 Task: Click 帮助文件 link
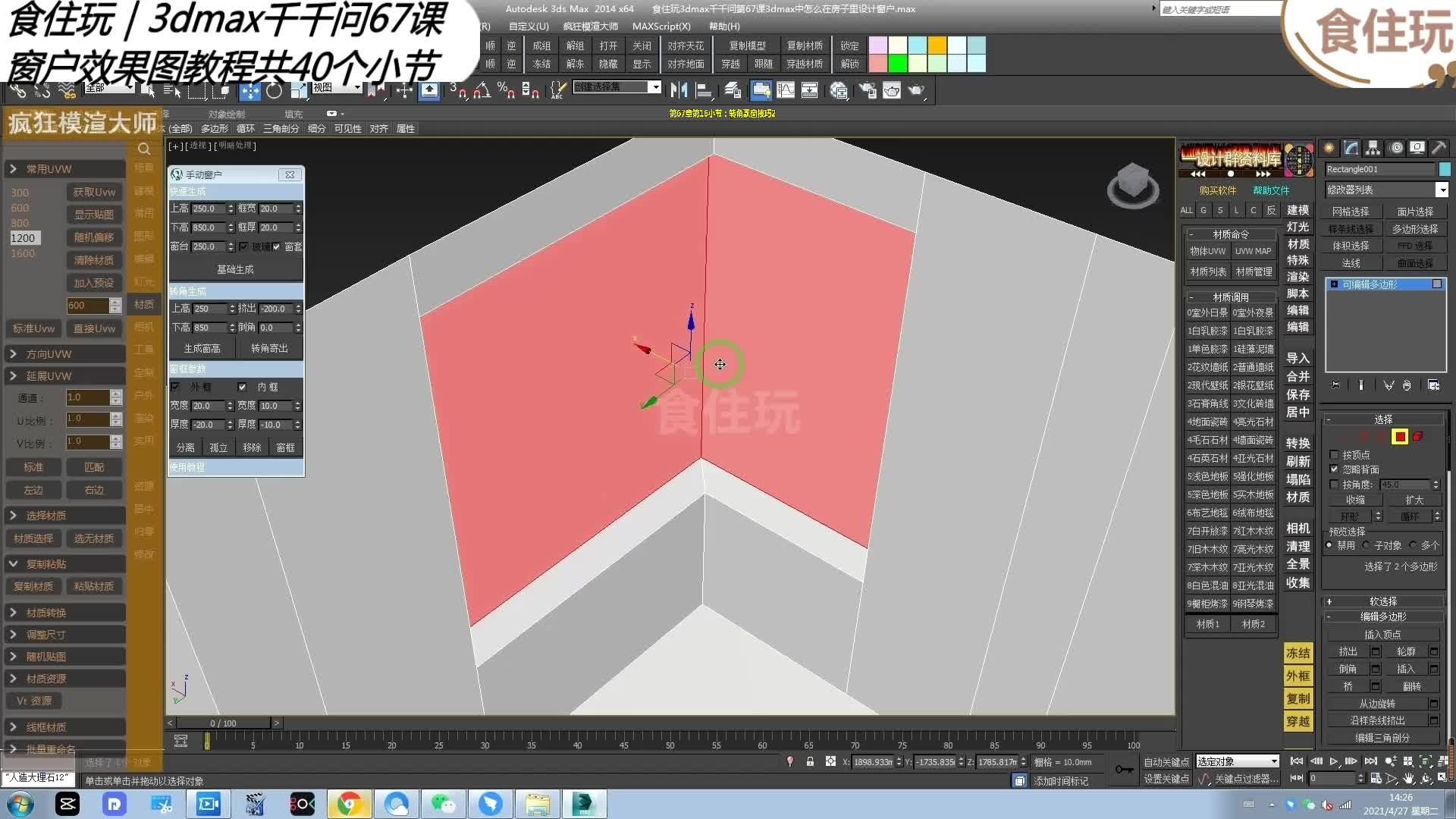pos(1271,191)
